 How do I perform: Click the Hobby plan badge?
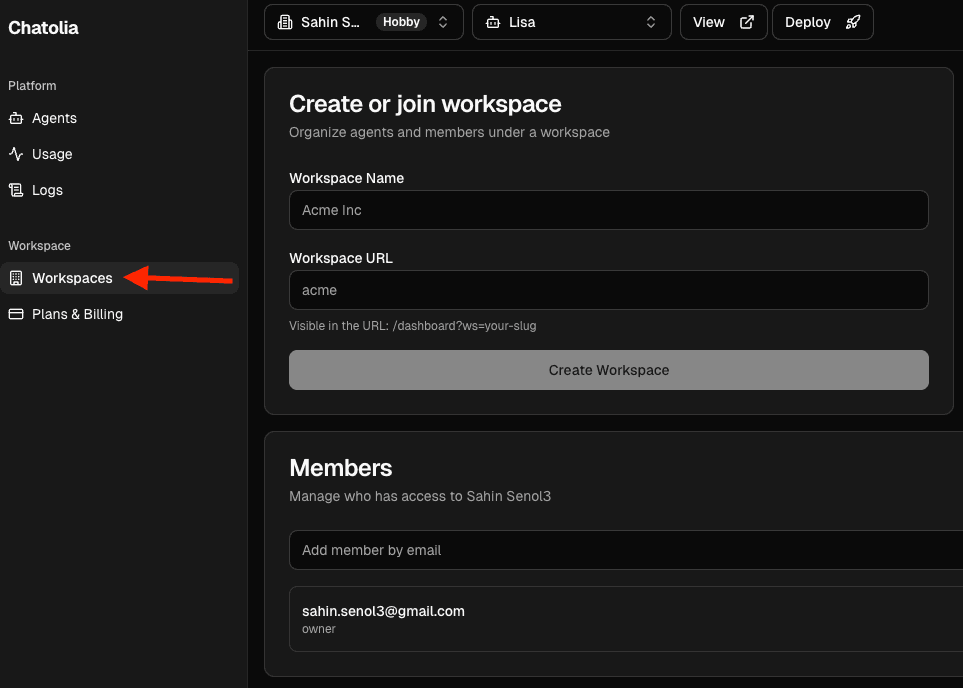(x=401, y=22)
